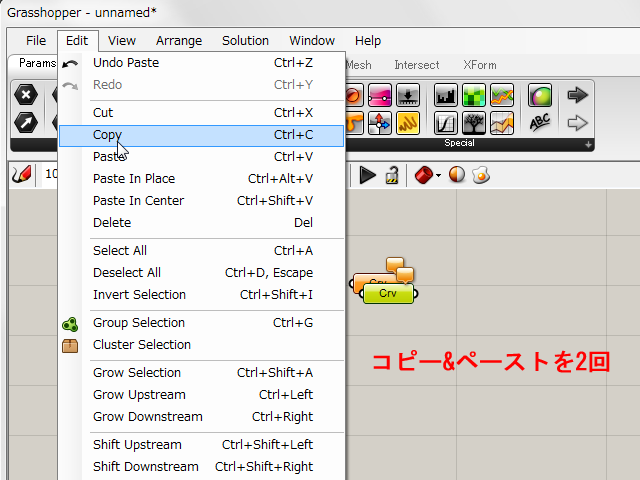The image size is (640, 480).
Task: Click the download-arrow Data Recorder icon
Action: tap(408, 96)
